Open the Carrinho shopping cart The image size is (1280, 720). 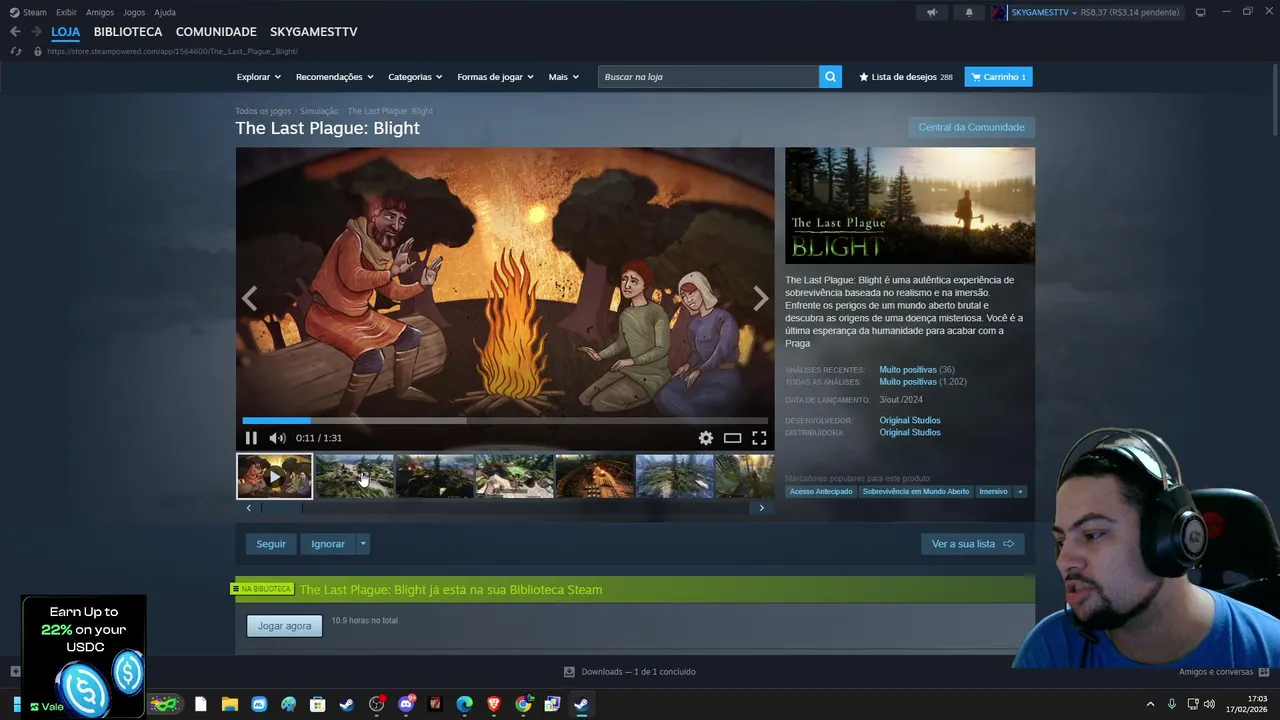point(998,77)
